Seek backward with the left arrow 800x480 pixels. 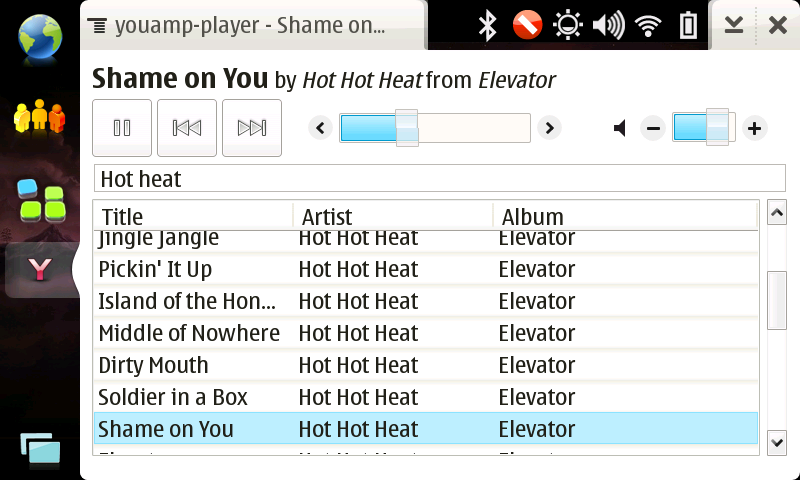[x=320, y=128]
